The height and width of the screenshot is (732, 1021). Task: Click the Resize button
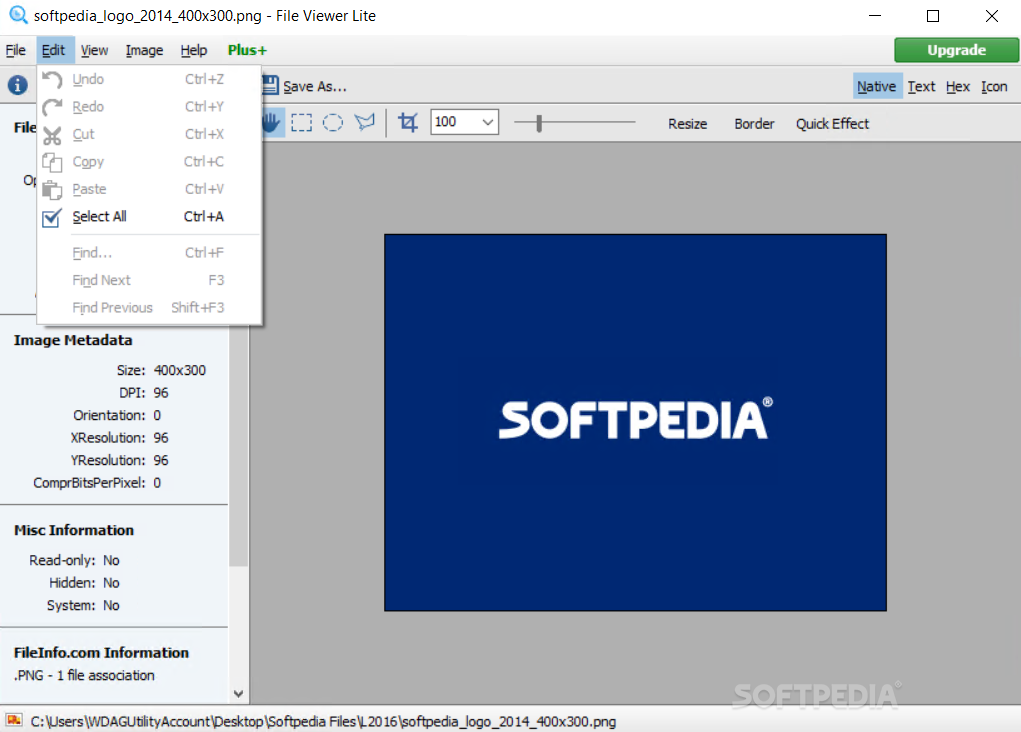click(x=688, y=123)
